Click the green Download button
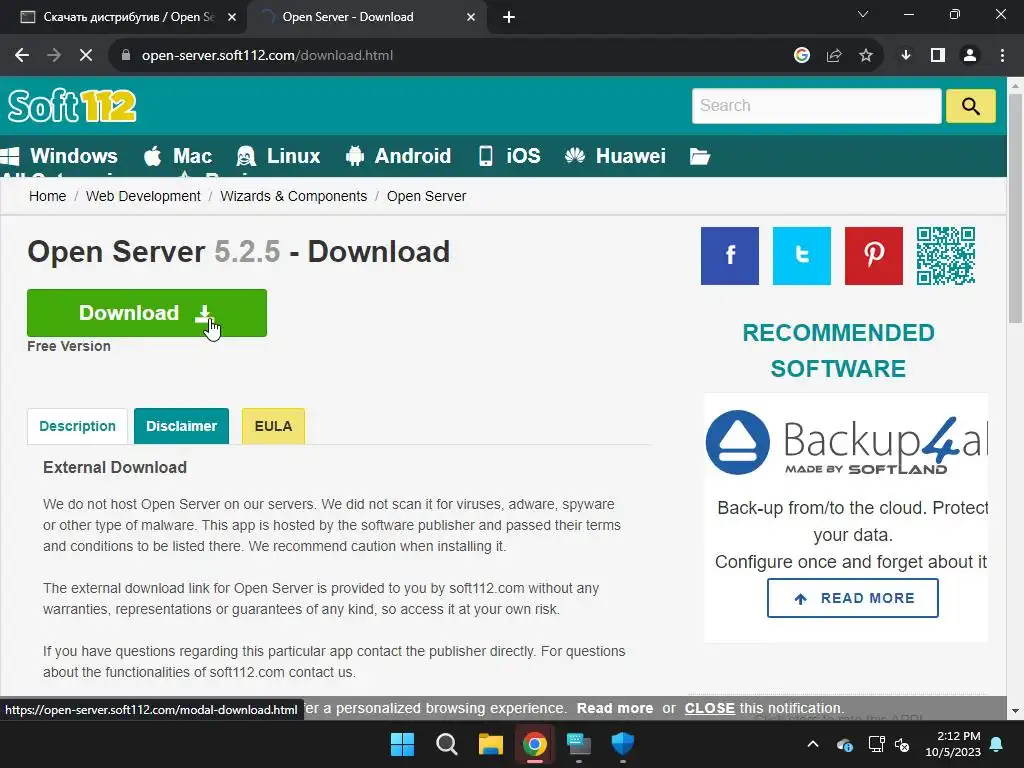The width and height of the screenshot is (1024, 768). (x=147, y=313)
